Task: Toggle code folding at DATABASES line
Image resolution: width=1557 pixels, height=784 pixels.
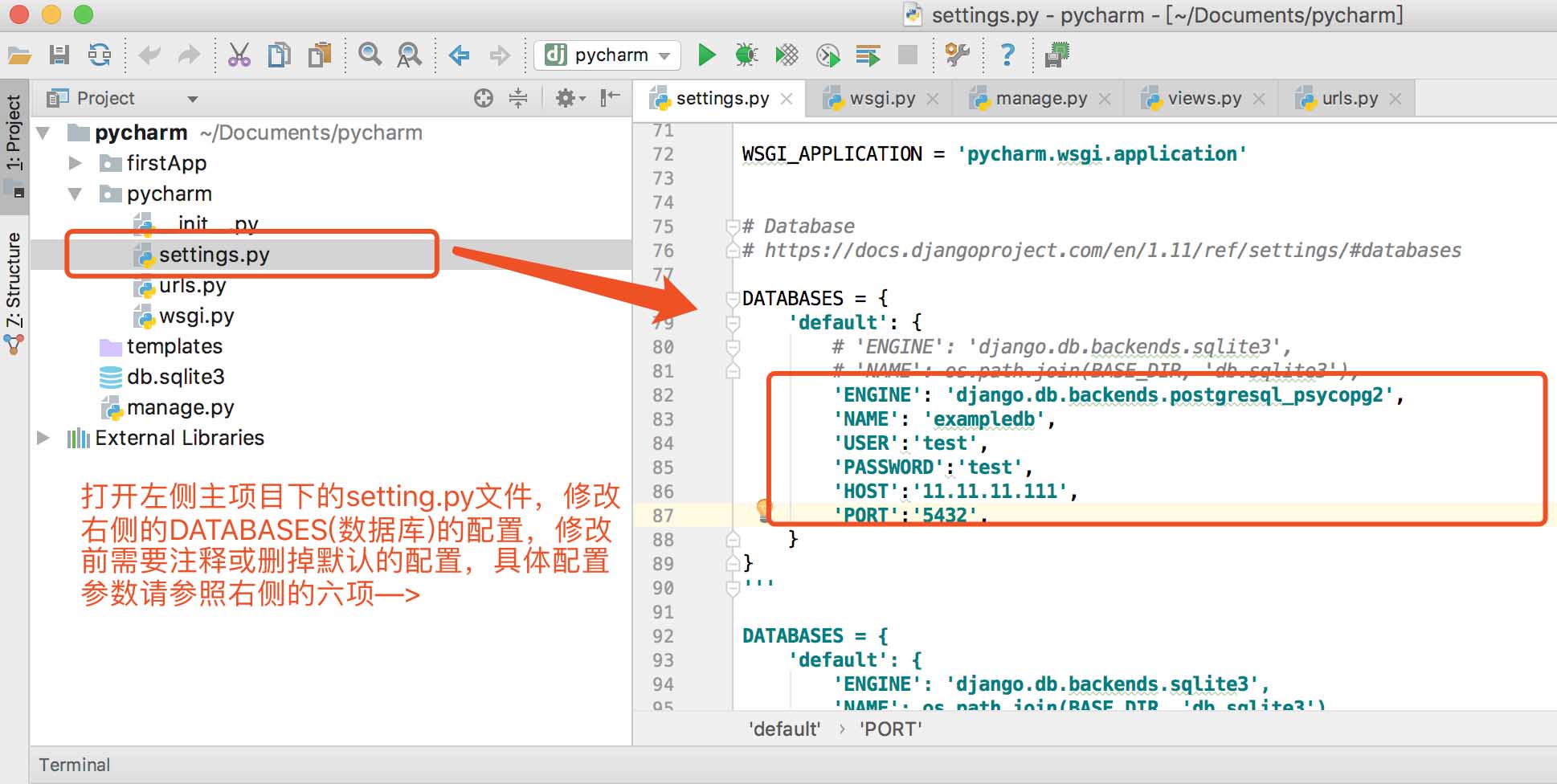Action: (732, 299)
